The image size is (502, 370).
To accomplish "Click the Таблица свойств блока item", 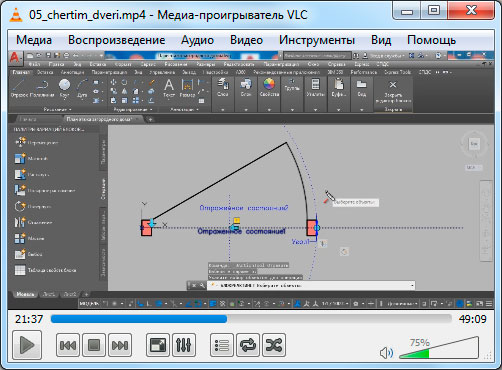I will 45,270.
